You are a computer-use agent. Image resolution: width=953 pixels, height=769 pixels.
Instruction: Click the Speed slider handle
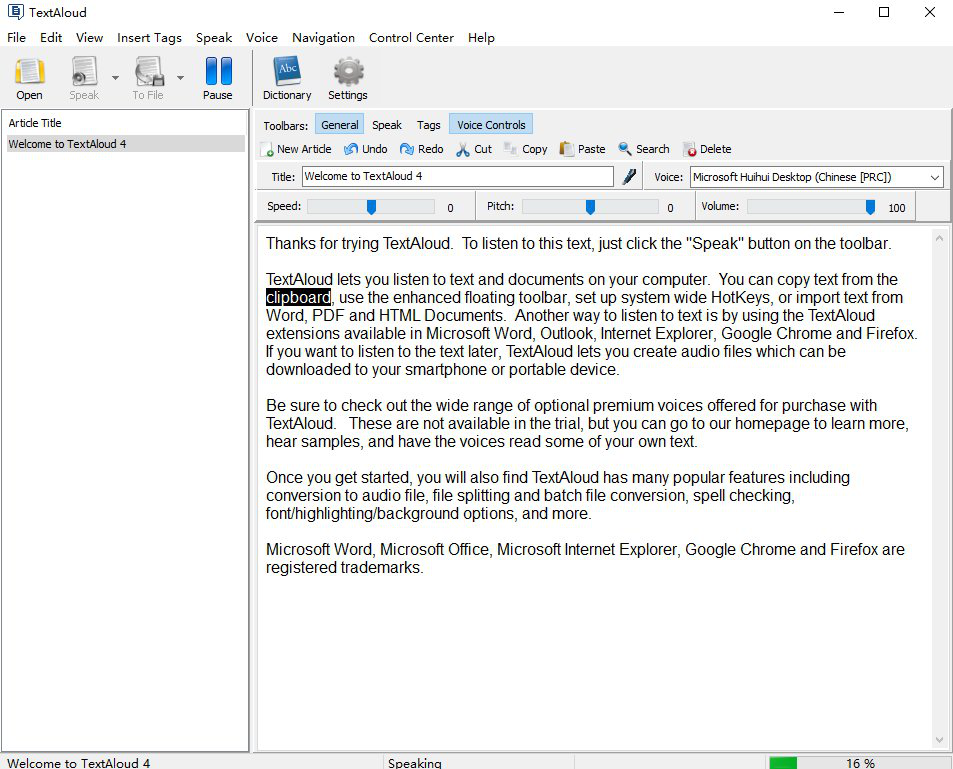click(x=371, y=207)
